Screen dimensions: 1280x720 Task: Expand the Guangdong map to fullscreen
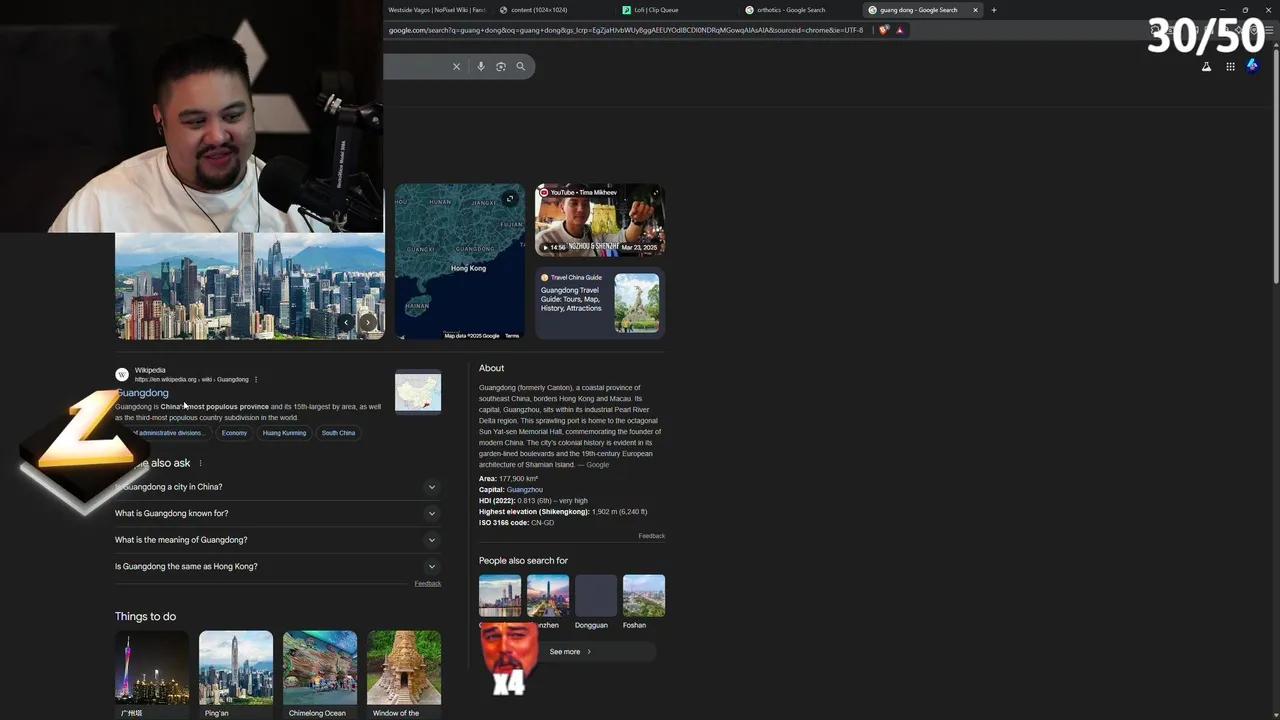[x=510, y=199]
